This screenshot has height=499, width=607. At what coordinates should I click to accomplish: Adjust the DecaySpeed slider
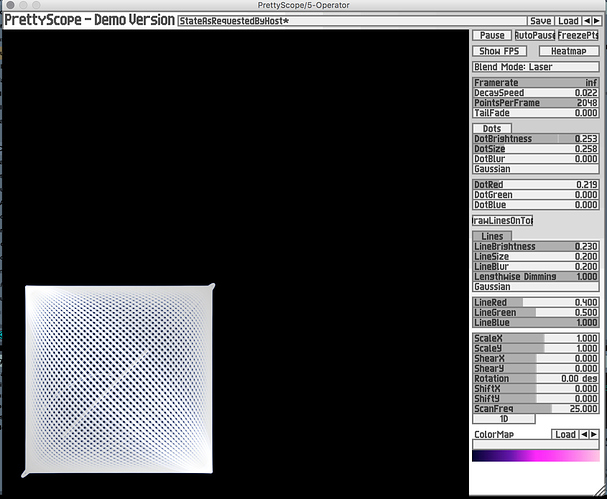tap(536, 93)
